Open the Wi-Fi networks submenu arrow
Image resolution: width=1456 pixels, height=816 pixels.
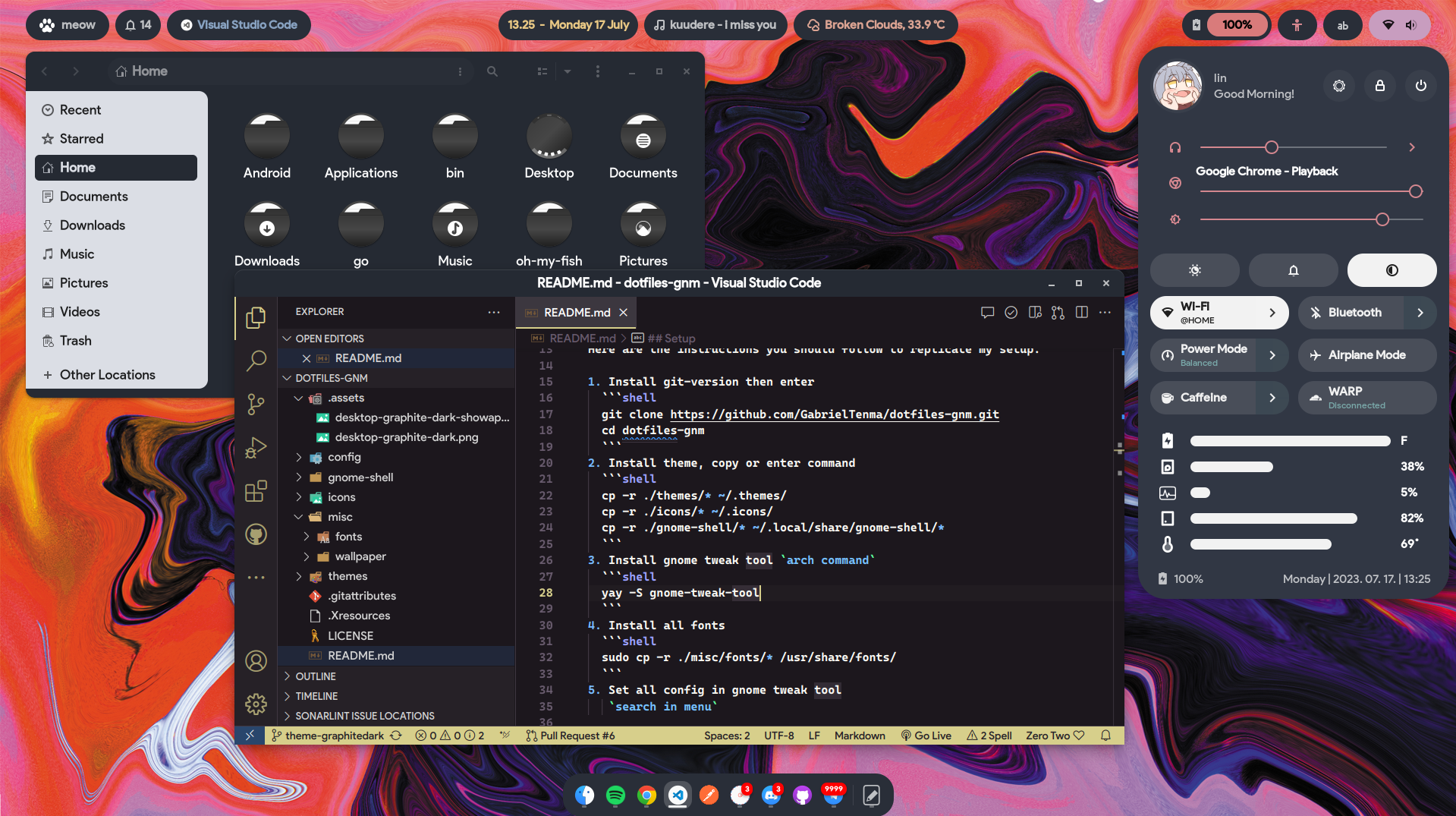[1272, 313]
